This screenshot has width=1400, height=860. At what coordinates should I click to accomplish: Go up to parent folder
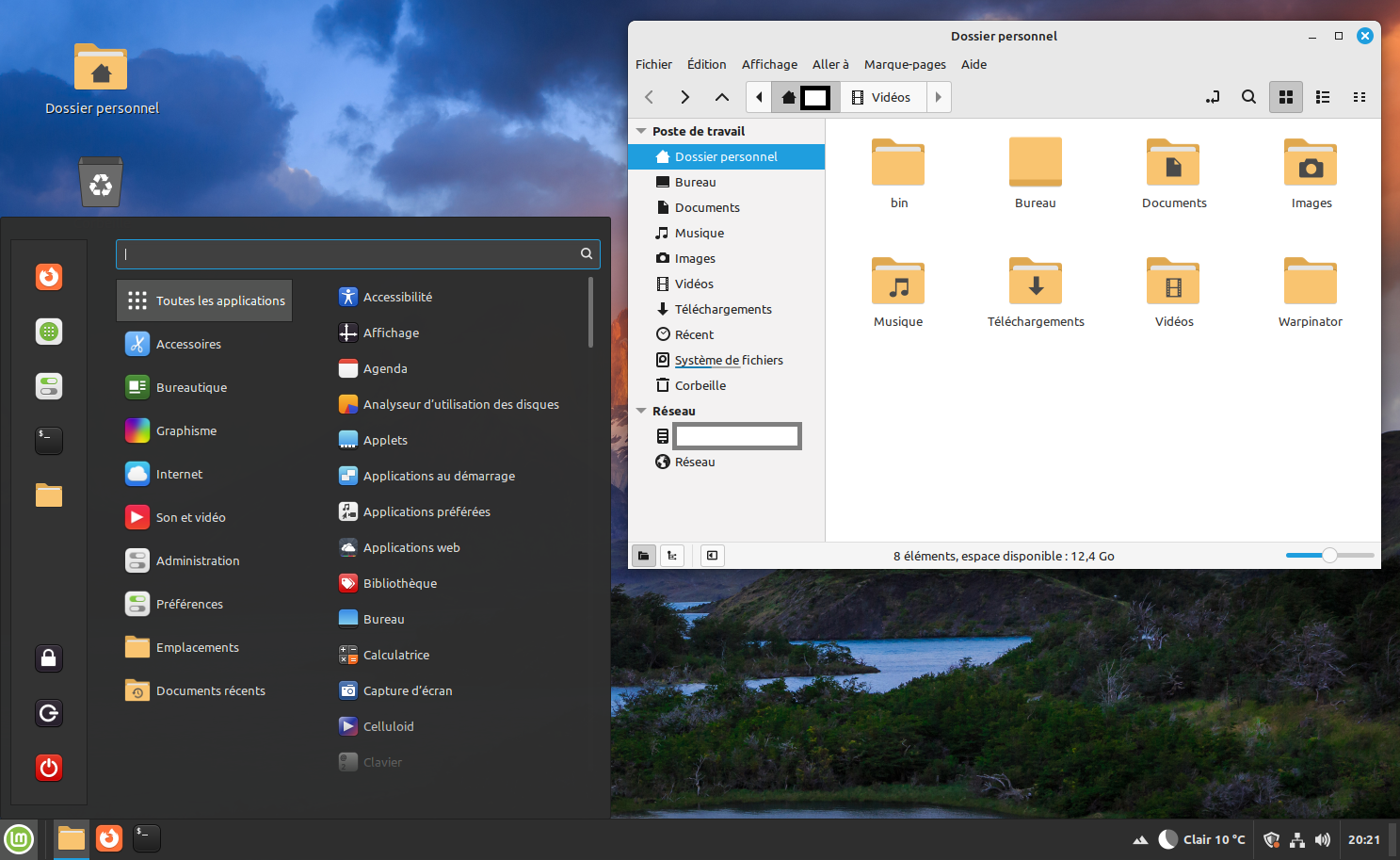coord(721,97)
